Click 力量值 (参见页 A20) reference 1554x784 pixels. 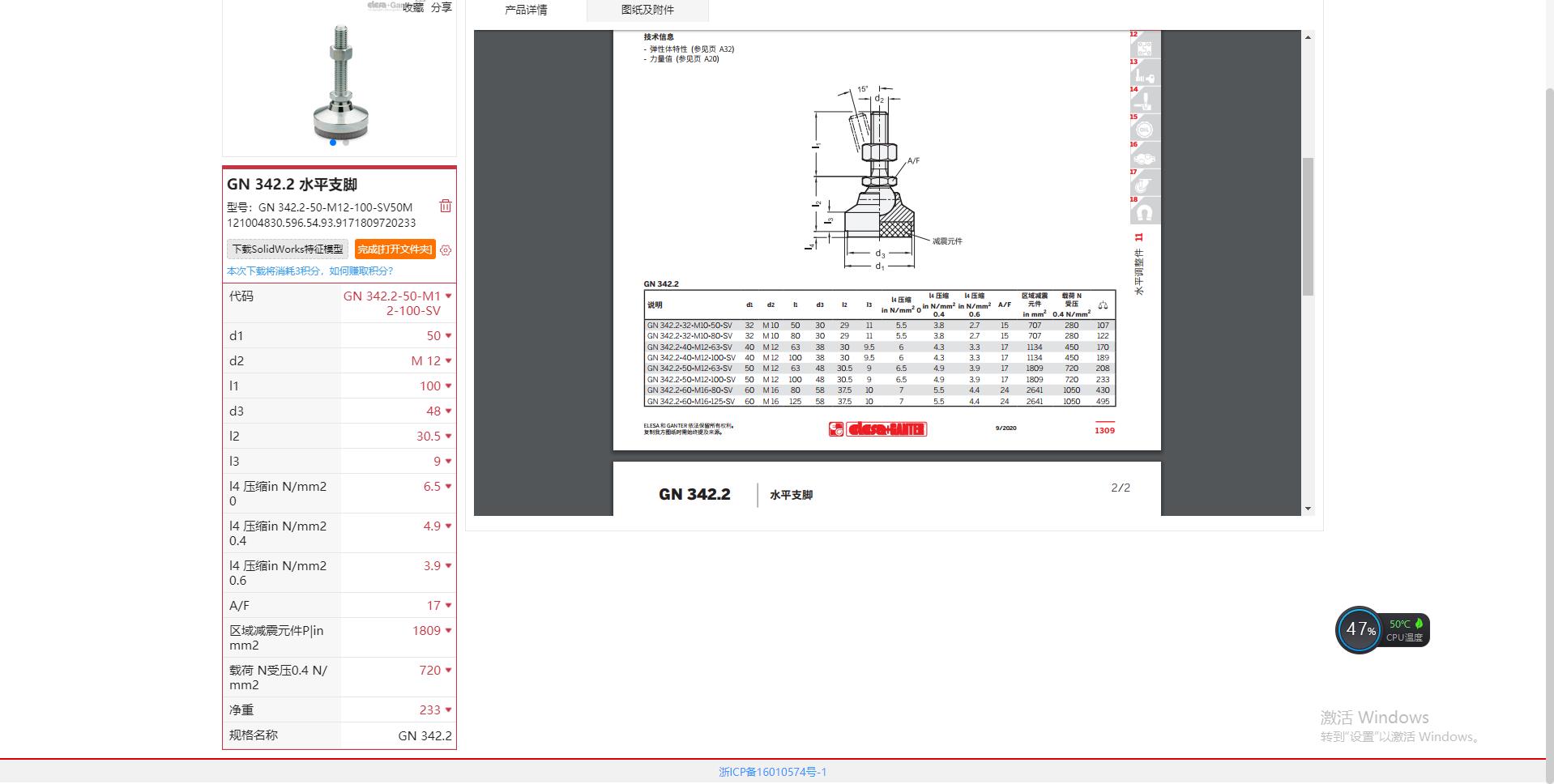[x=684, y=59]
